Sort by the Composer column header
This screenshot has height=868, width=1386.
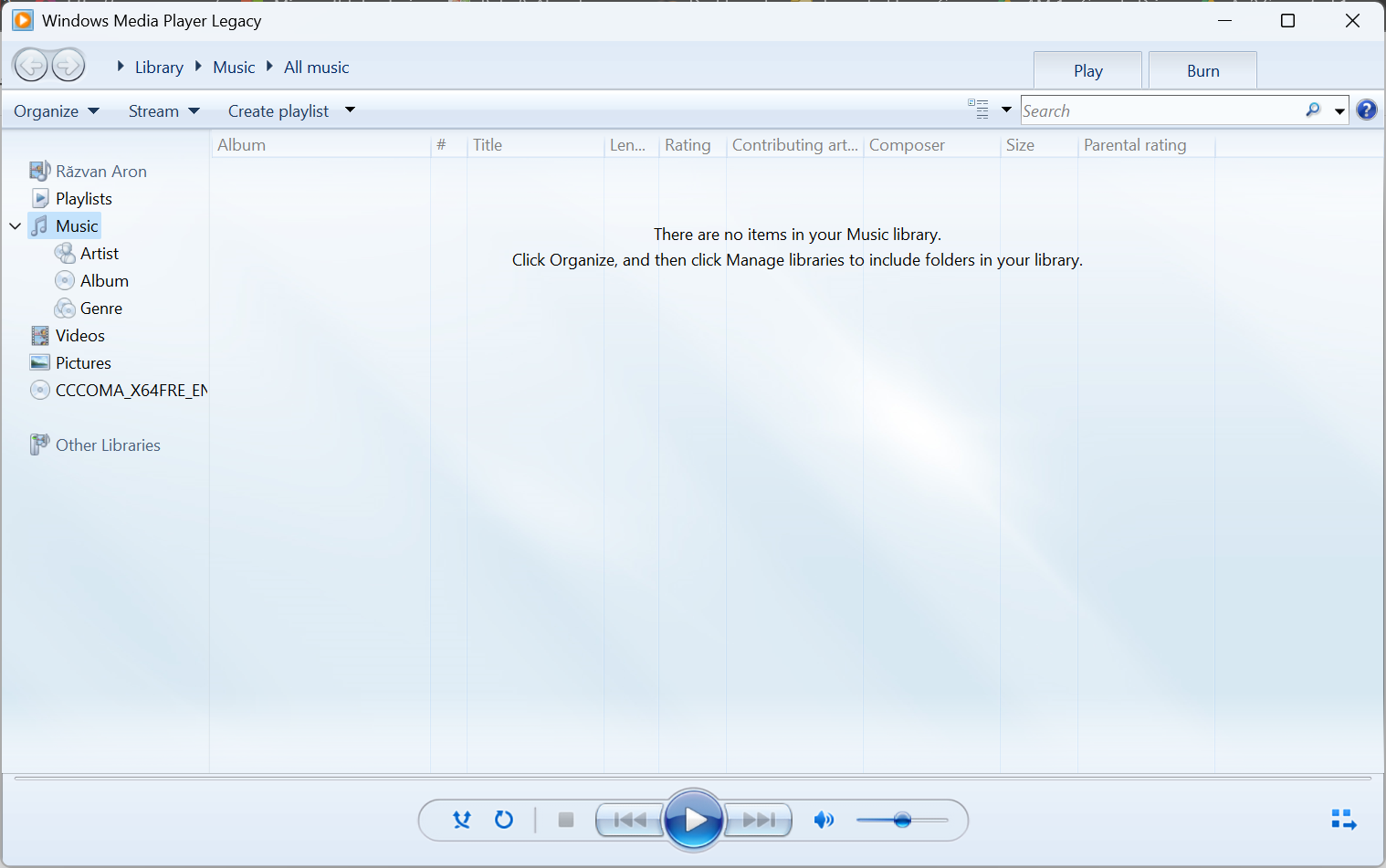coord(931,144)
